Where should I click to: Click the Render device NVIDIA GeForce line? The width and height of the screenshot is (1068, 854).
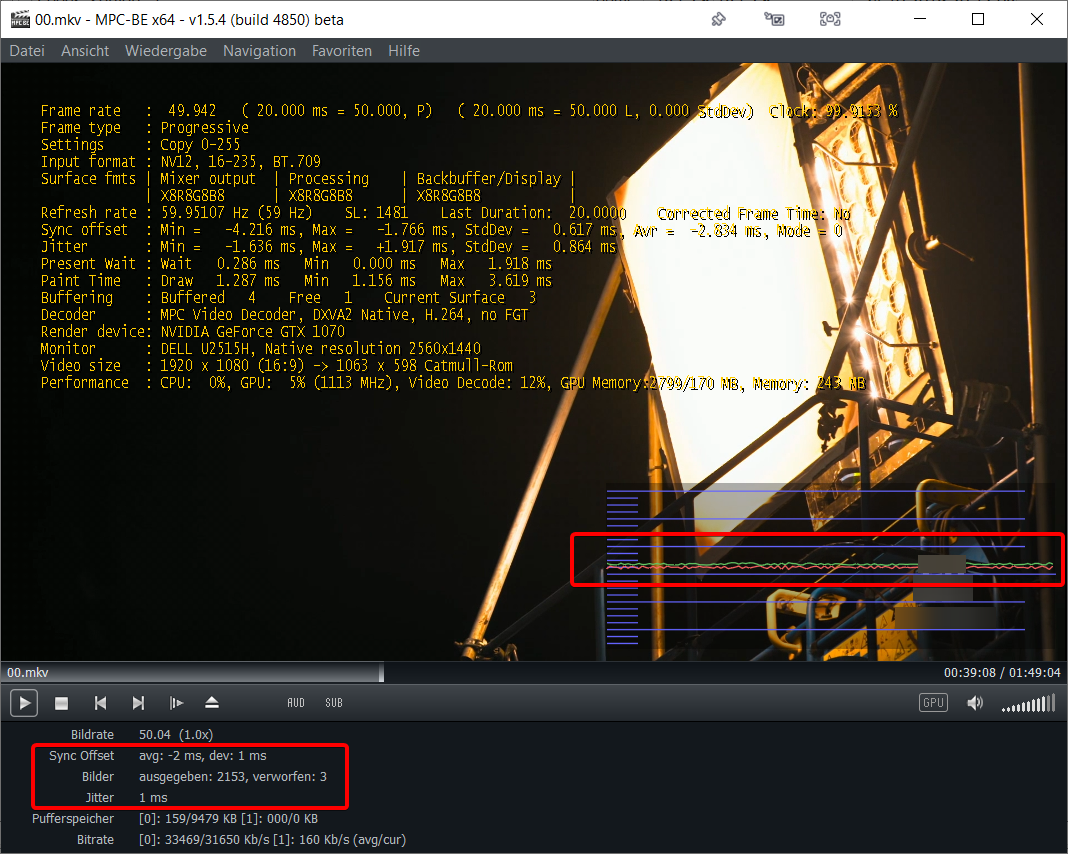(x=193, y=332)
